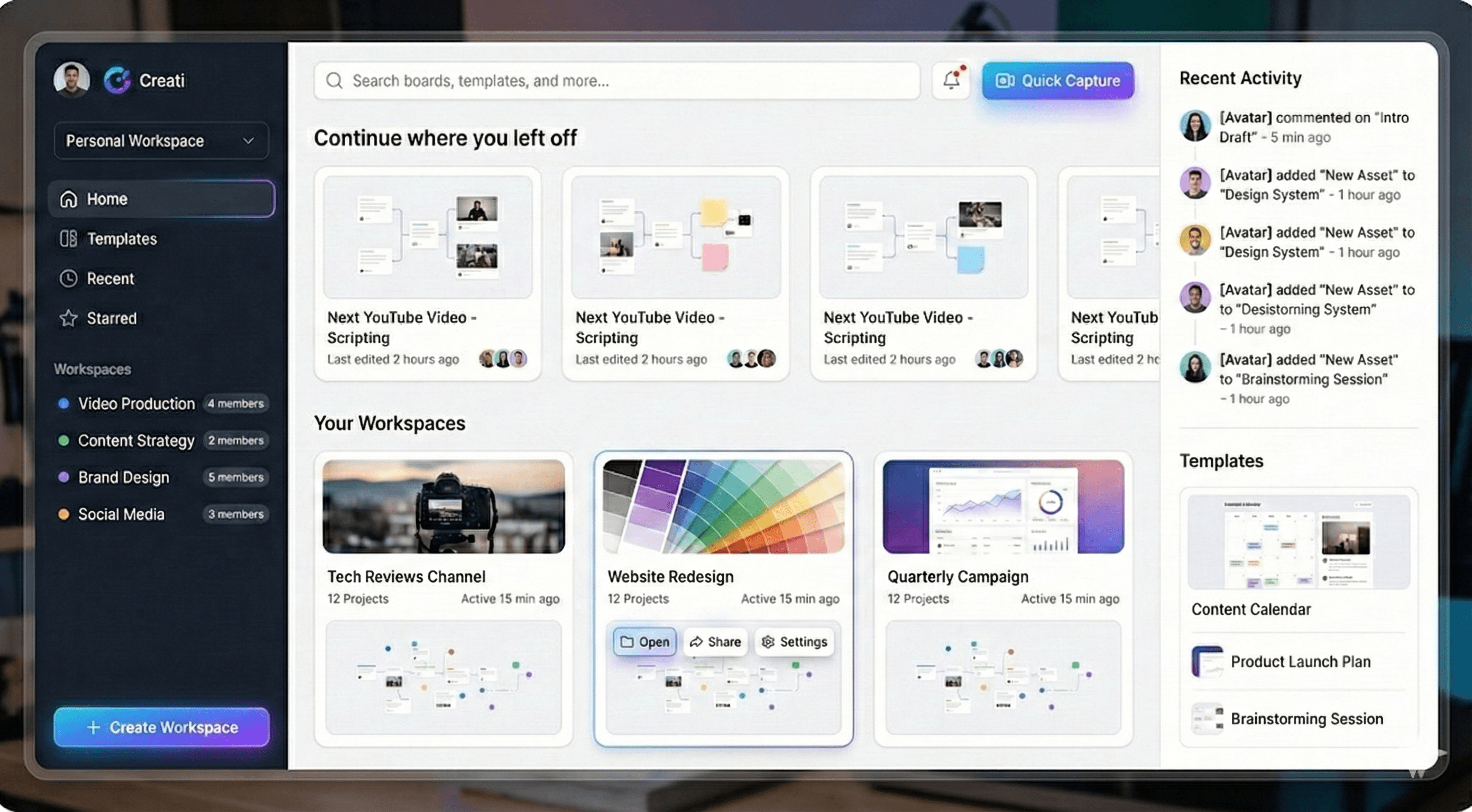Open the Product Launch Plan template
This screenshot has height=812, width=1472.
coord(1301,661)
